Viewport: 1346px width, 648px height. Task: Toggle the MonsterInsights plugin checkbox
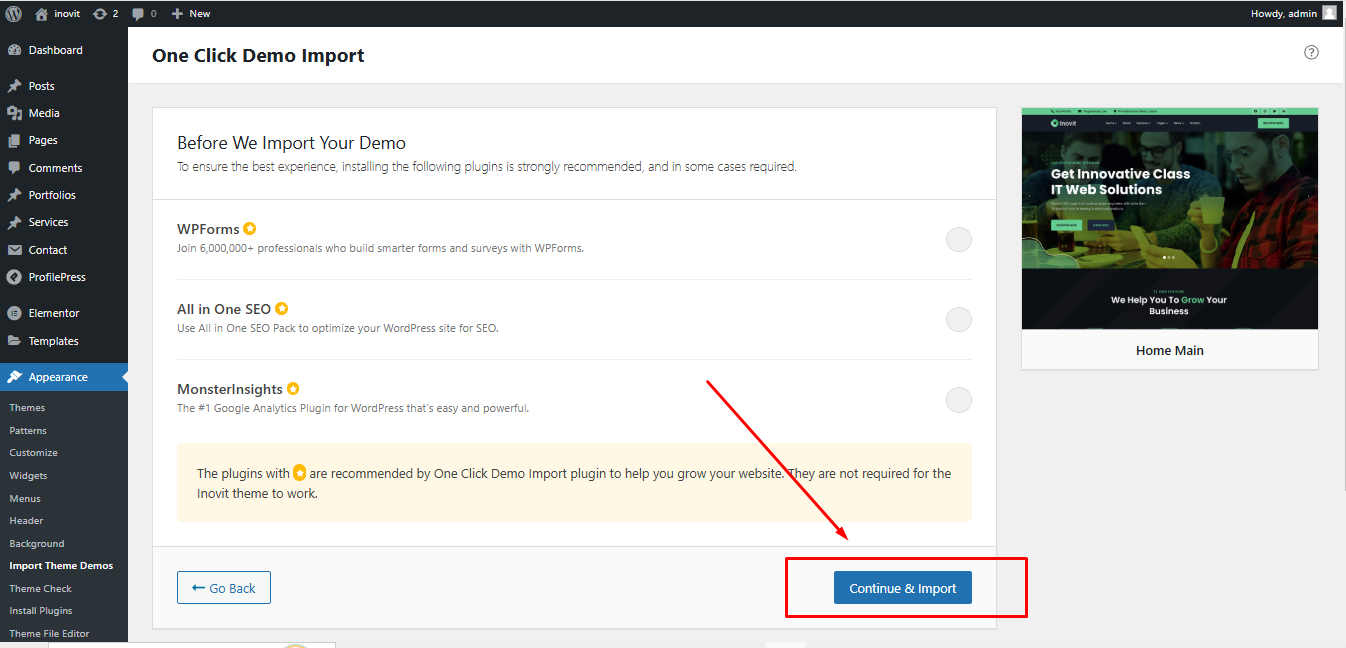click(x=958, y=400)
